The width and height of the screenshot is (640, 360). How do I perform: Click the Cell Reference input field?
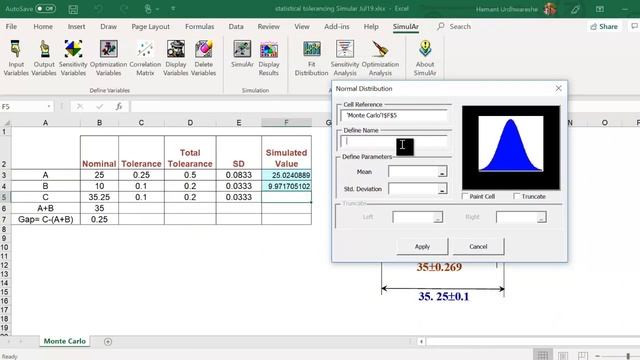click(x=394, y=116)
